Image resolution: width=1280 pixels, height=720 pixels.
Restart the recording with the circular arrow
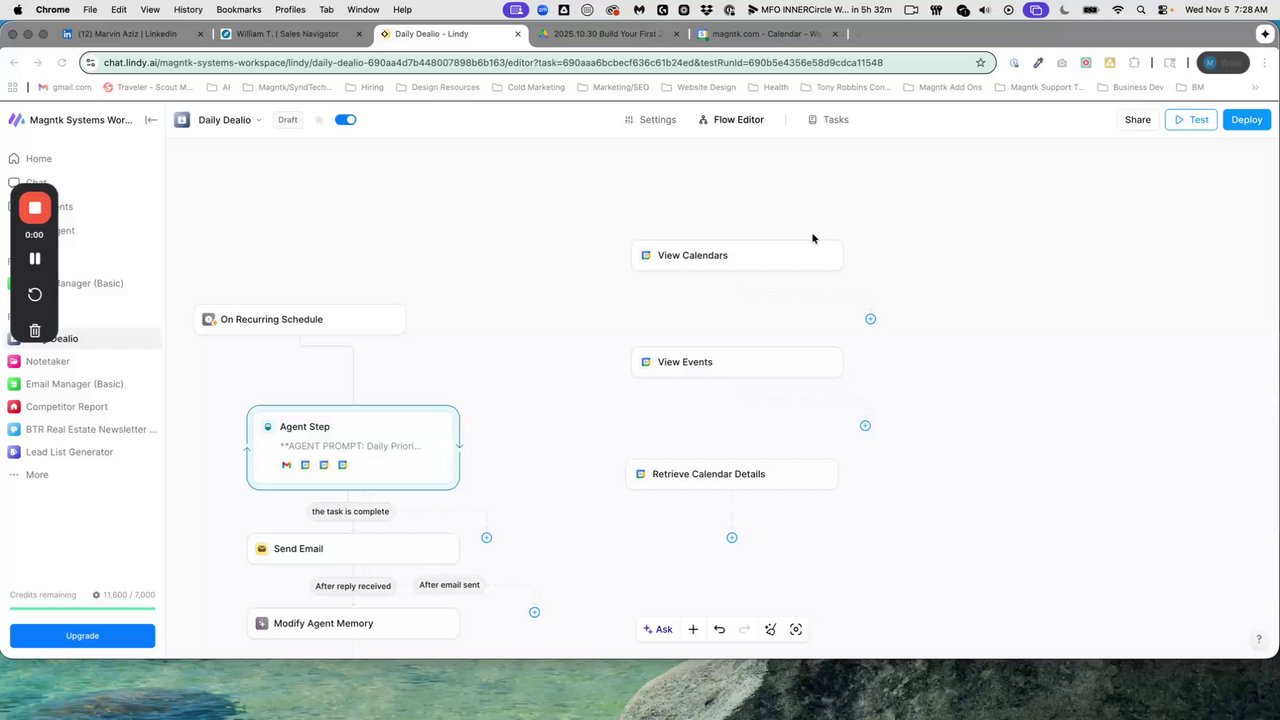pos(35,294)
